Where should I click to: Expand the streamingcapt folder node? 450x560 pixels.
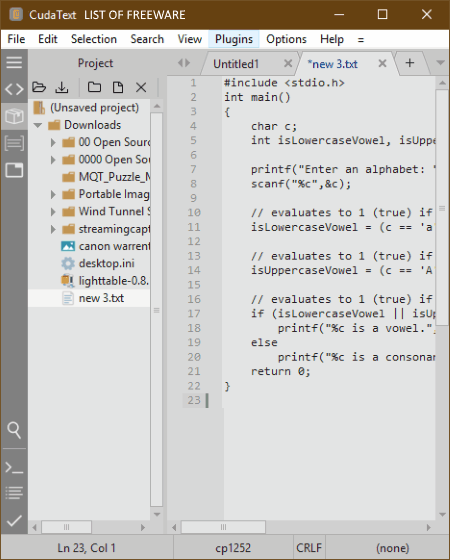pyautogui.click(x=53, y=229)
